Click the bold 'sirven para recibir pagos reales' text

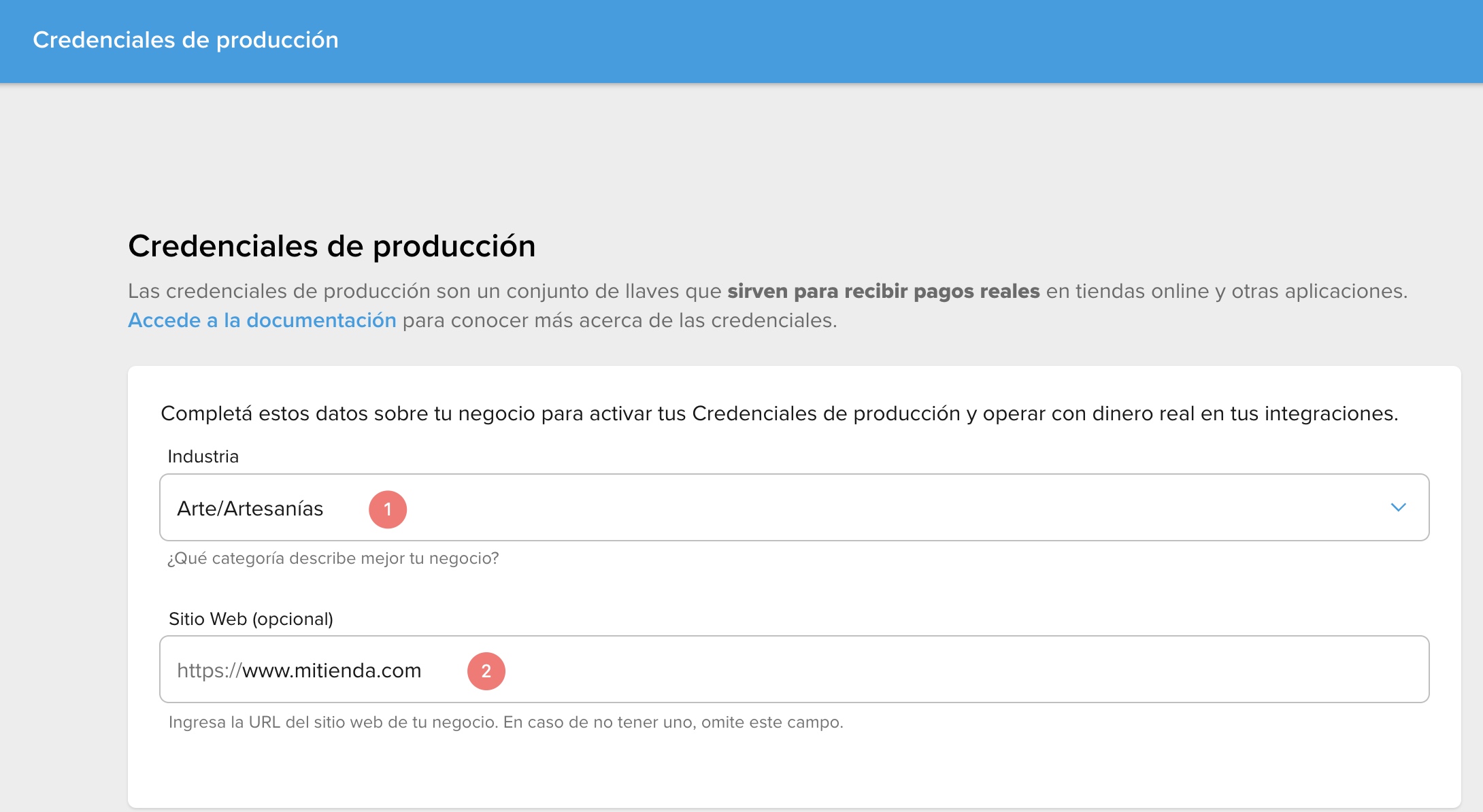(883, 291)
